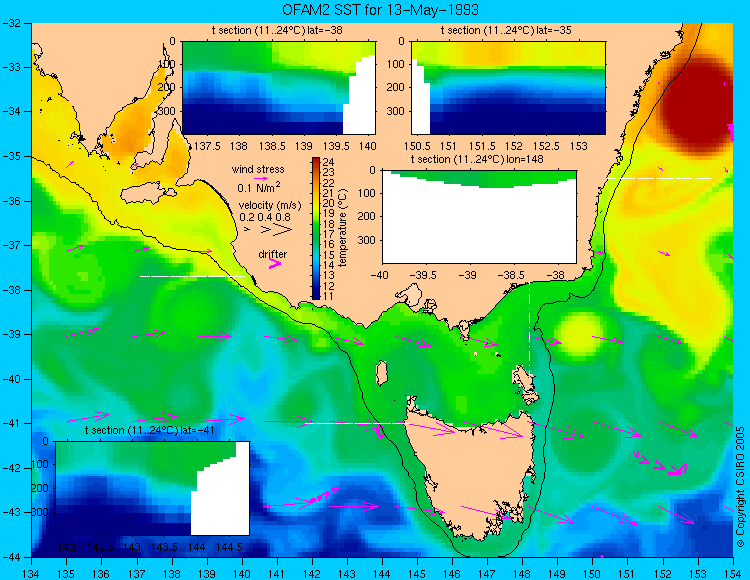Click the 154 longitude axis label
Viewport: 750px width, 580px height.
pos(733,574)
